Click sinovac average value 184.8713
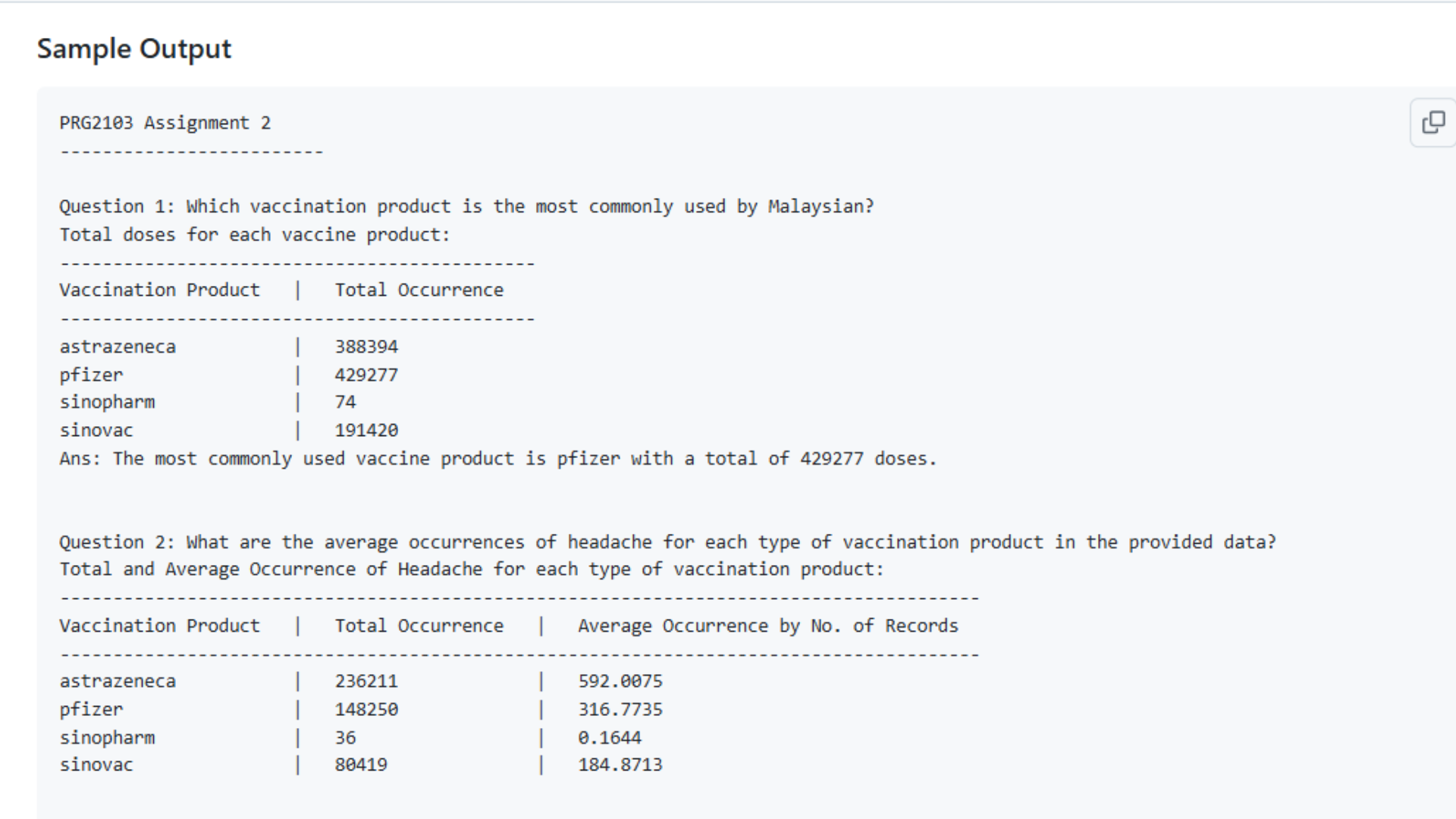Viewport: 1456px width, 819px height. 620,764
